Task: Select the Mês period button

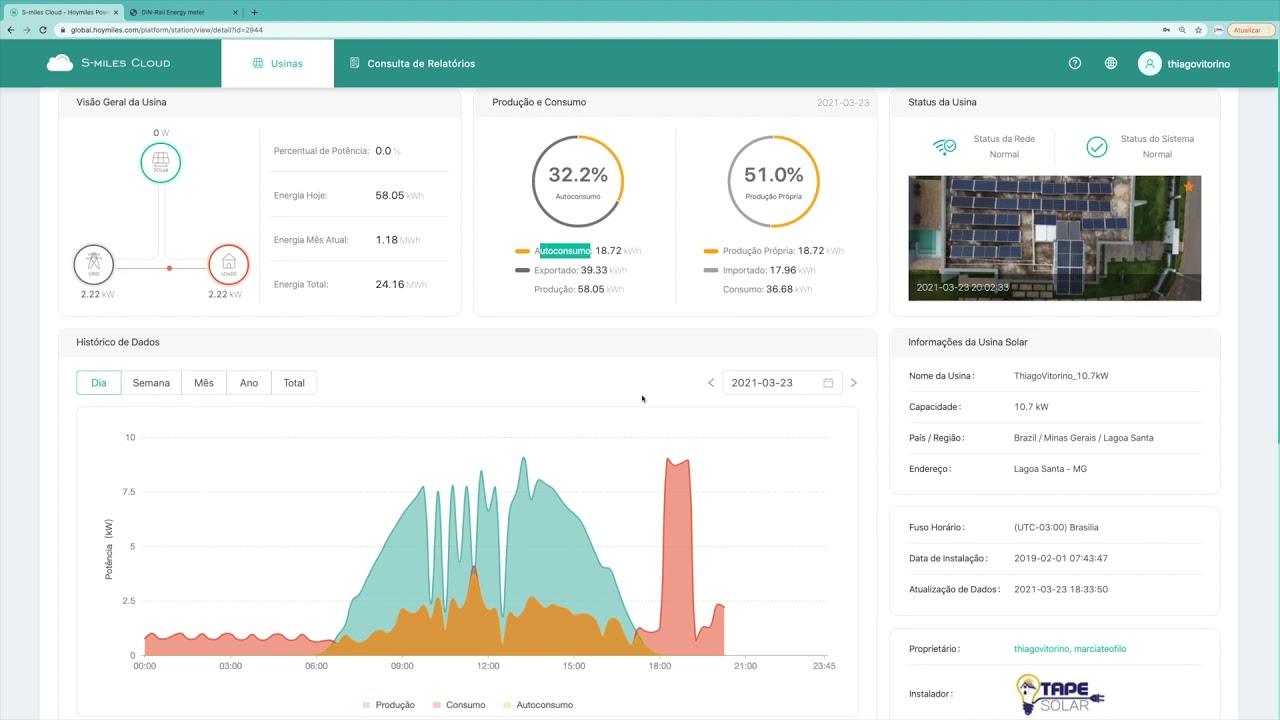Action: [x=204, y=383]
